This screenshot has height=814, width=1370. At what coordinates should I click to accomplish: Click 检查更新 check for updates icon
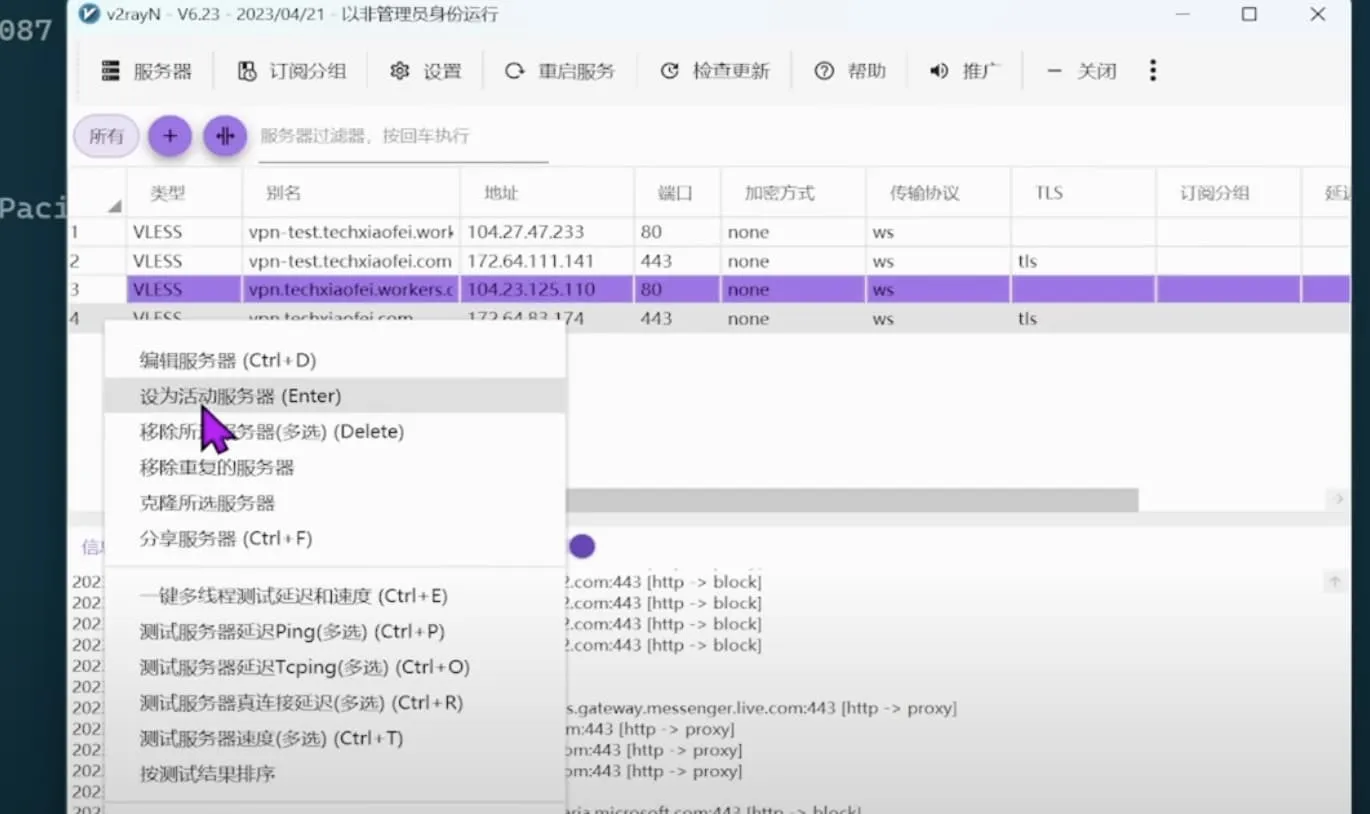tap(669, 71)
